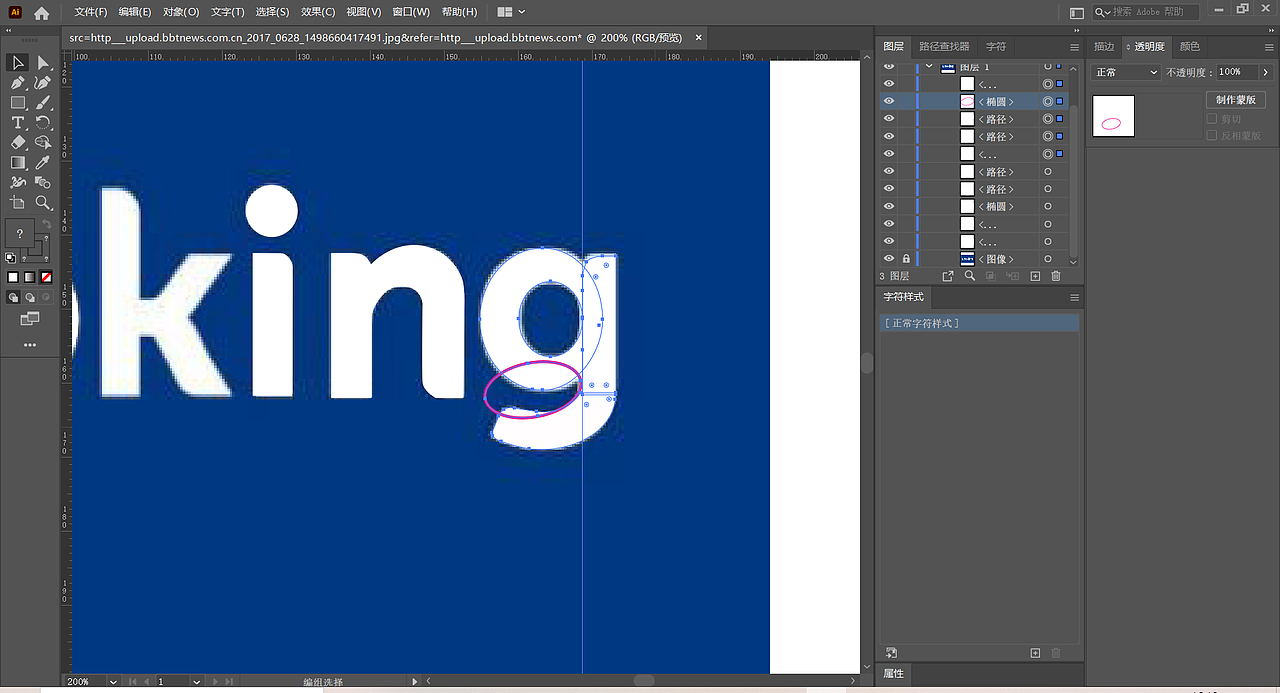Select the Curvature tool

43,83
